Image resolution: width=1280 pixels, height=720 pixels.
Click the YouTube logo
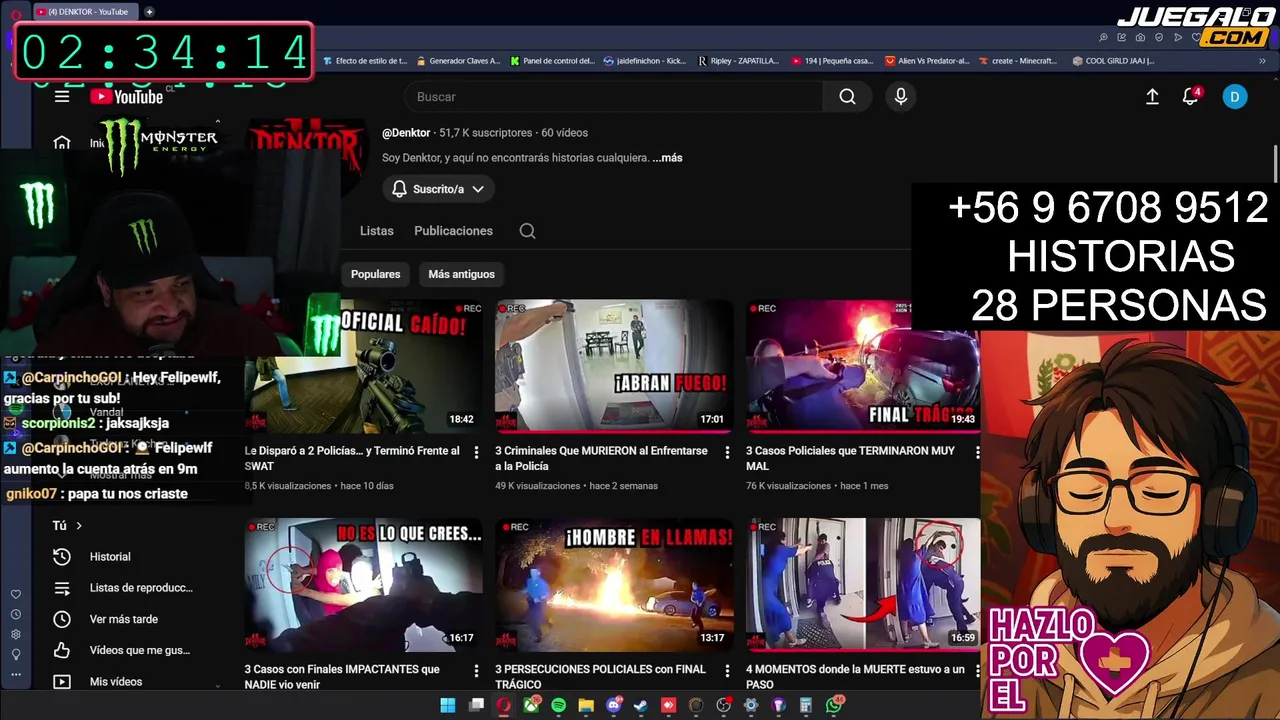point(126,97)
